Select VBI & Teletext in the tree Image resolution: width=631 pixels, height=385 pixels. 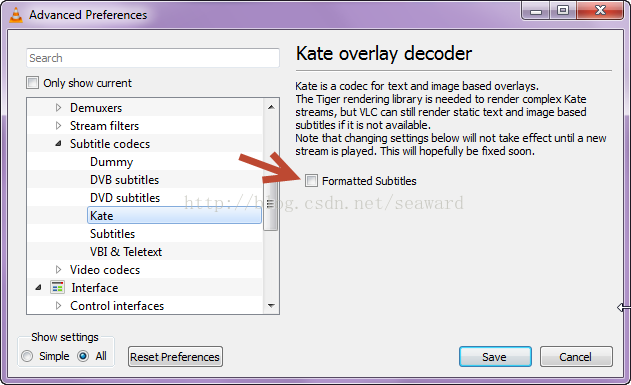point(126,252)
